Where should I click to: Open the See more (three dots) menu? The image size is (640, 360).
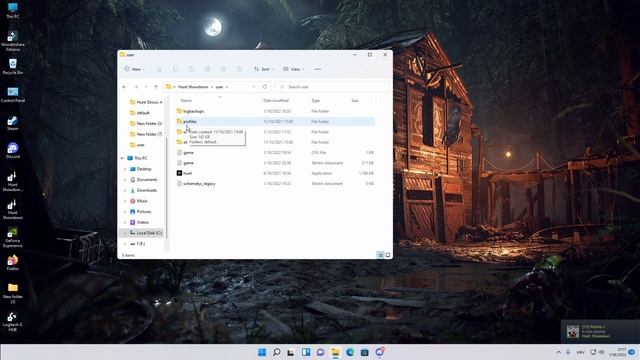(x=318, y=69)
